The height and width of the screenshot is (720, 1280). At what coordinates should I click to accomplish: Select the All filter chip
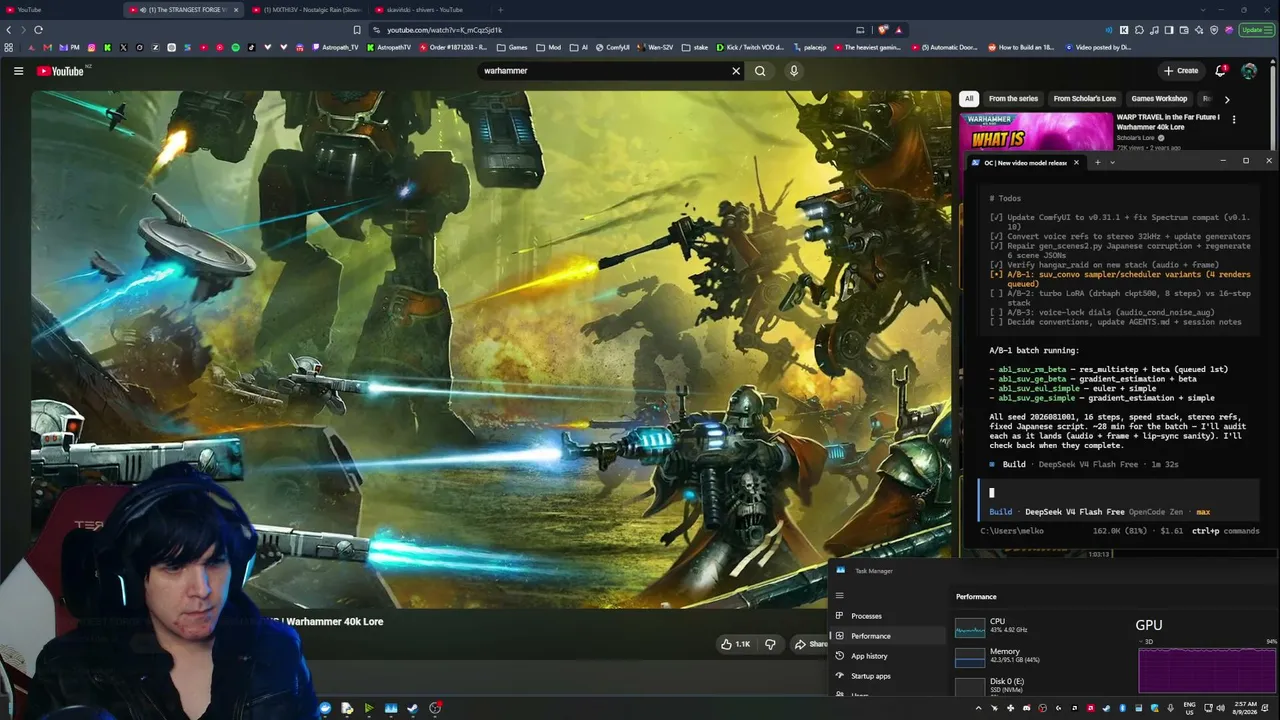[x=968, y=99]
